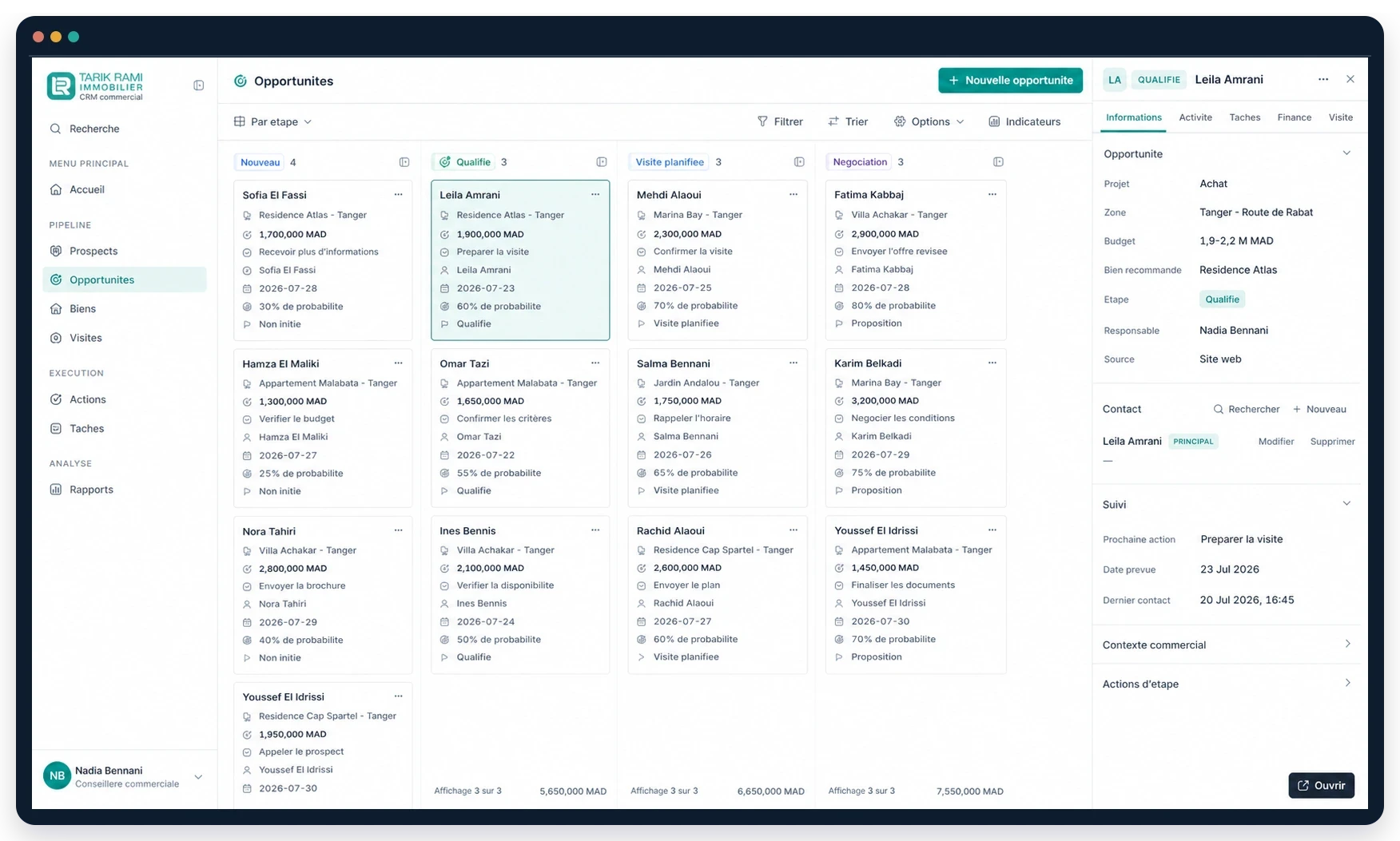Click the PRINCIPAL badge next to contact
Viewport: 1400px width, 841px height.
click(x=1193, y=442)
